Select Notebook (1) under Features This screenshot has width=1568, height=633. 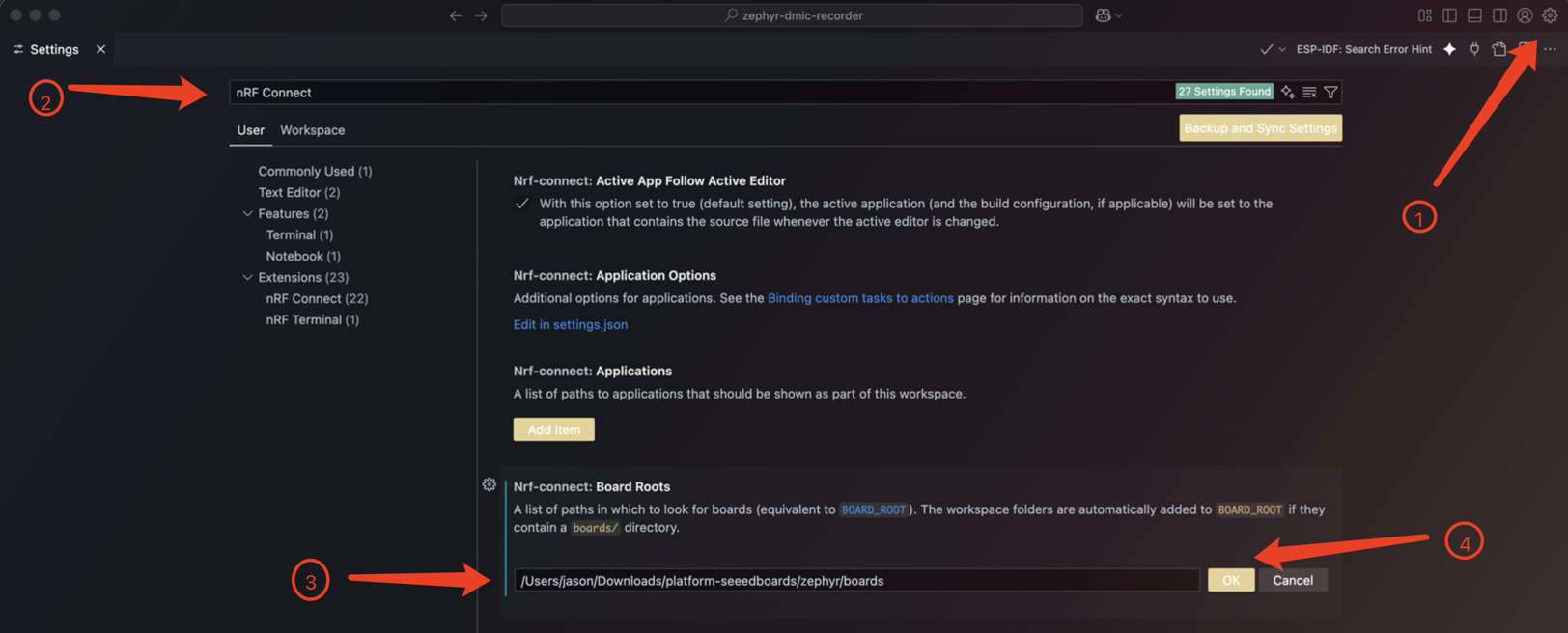click(303, 256)
